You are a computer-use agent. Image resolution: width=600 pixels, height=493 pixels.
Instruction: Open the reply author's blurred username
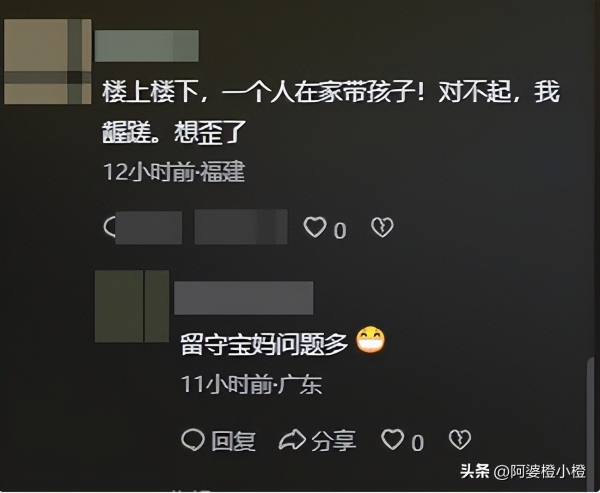click(243, 298)
